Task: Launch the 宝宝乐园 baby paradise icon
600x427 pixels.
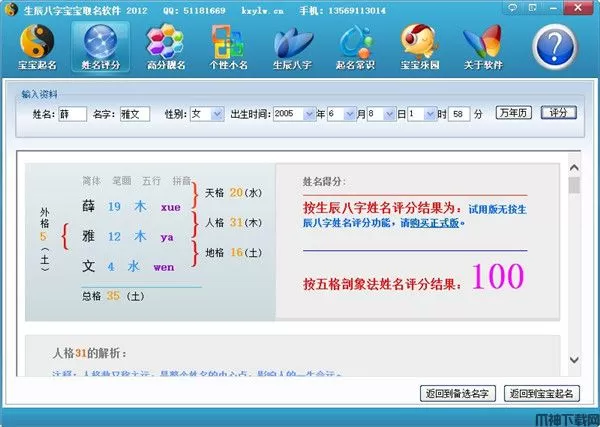Action: coord(423,47)
